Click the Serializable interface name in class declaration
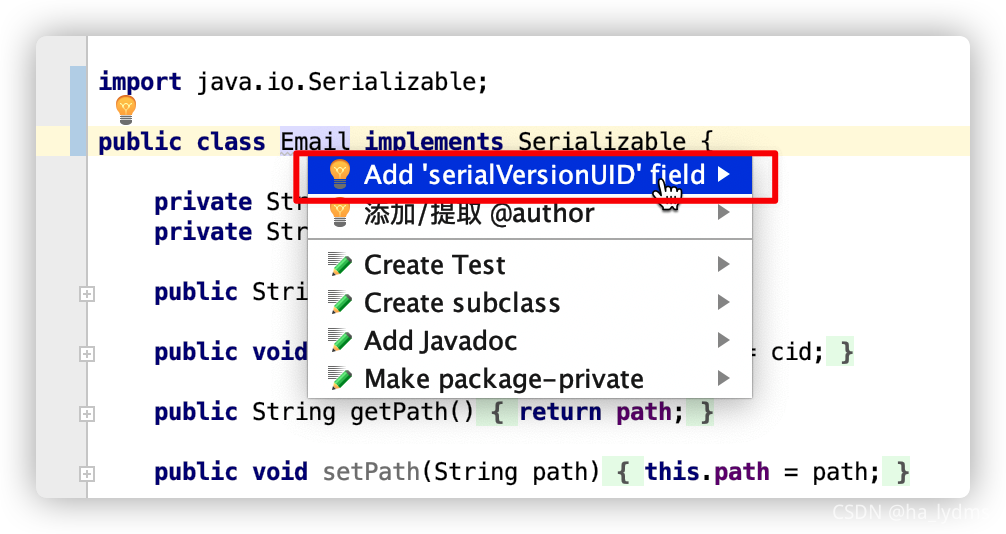Screen dimensions: 1006x534 (601, 142)
